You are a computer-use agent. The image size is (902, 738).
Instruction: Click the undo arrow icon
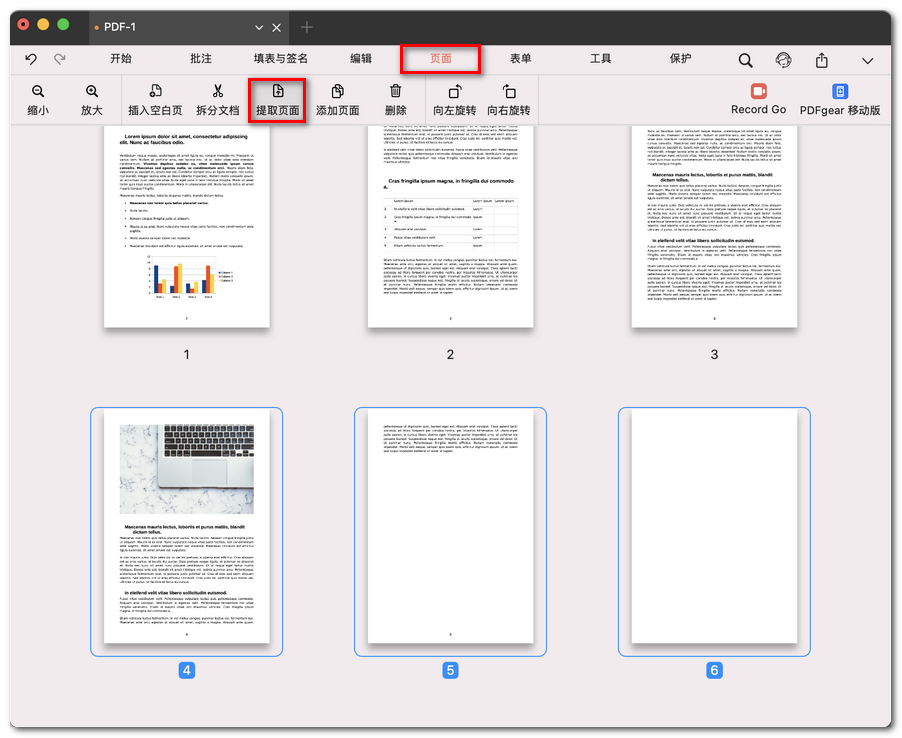(31, 59)
